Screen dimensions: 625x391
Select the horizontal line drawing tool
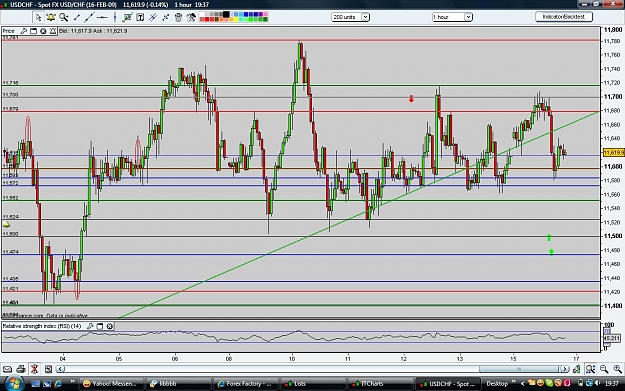pyautogui.click(x=102, y=17)
